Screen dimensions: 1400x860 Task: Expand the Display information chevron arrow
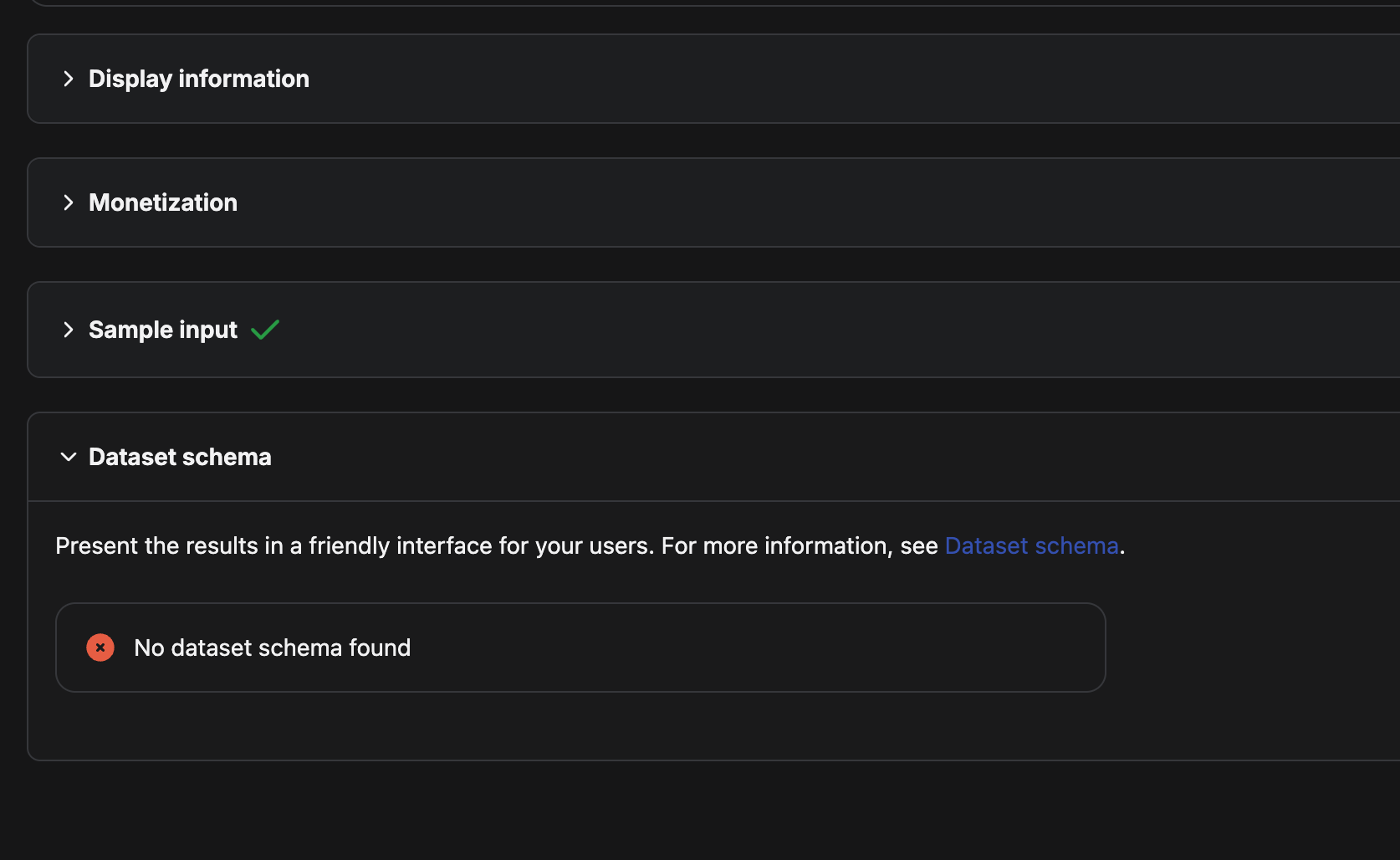[x=69, y=79]
